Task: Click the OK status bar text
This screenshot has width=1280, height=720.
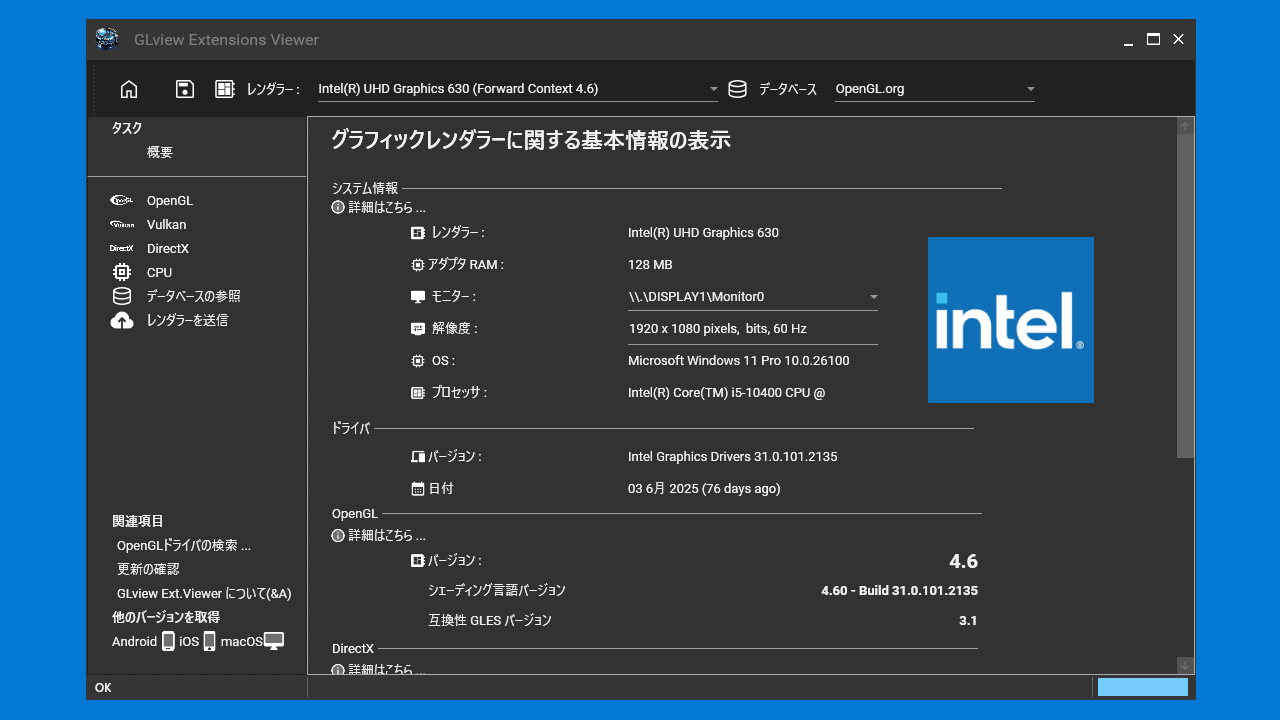Action: 103,688
